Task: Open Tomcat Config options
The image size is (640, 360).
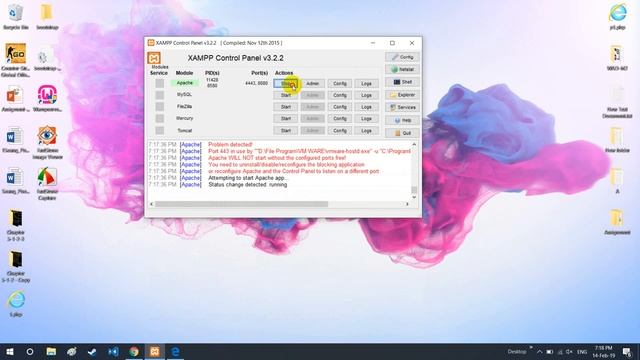Action: click(340, 131)
